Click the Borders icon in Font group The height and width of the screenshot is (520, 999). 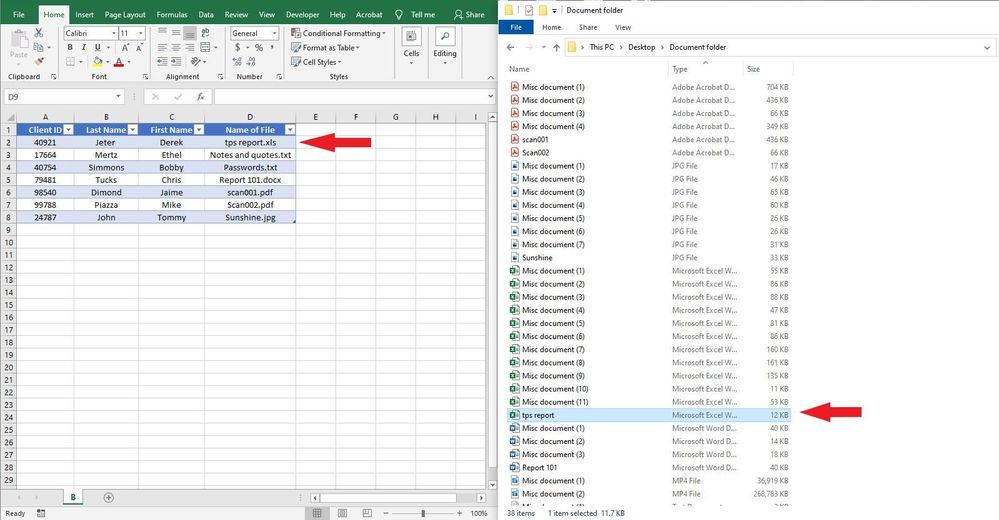(x=70, y=62)
